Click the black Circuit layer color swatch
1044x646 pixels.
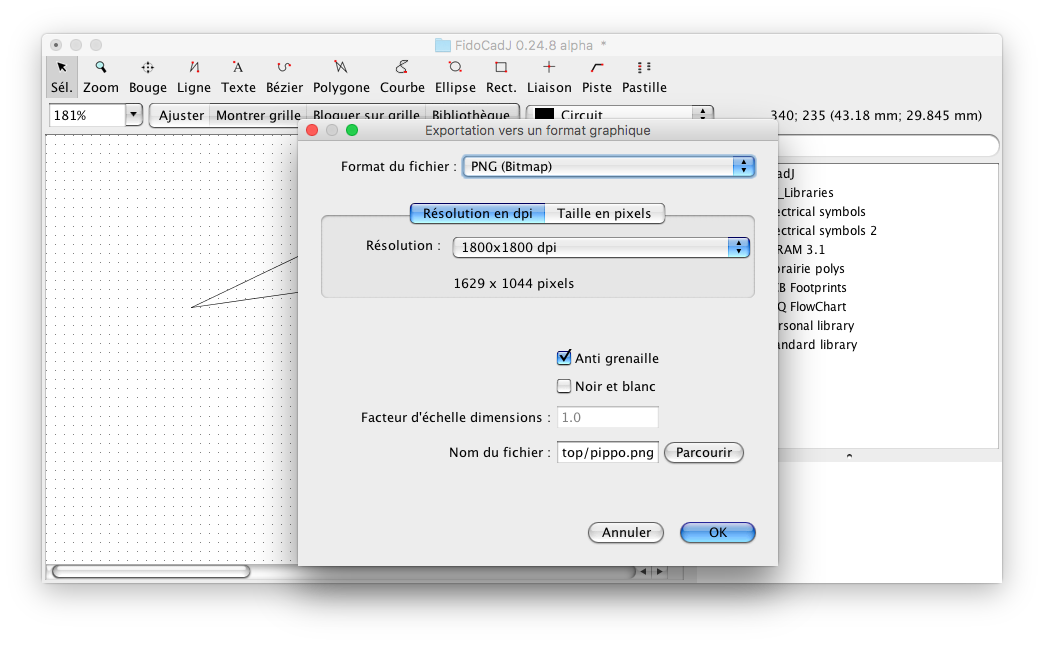541,115
